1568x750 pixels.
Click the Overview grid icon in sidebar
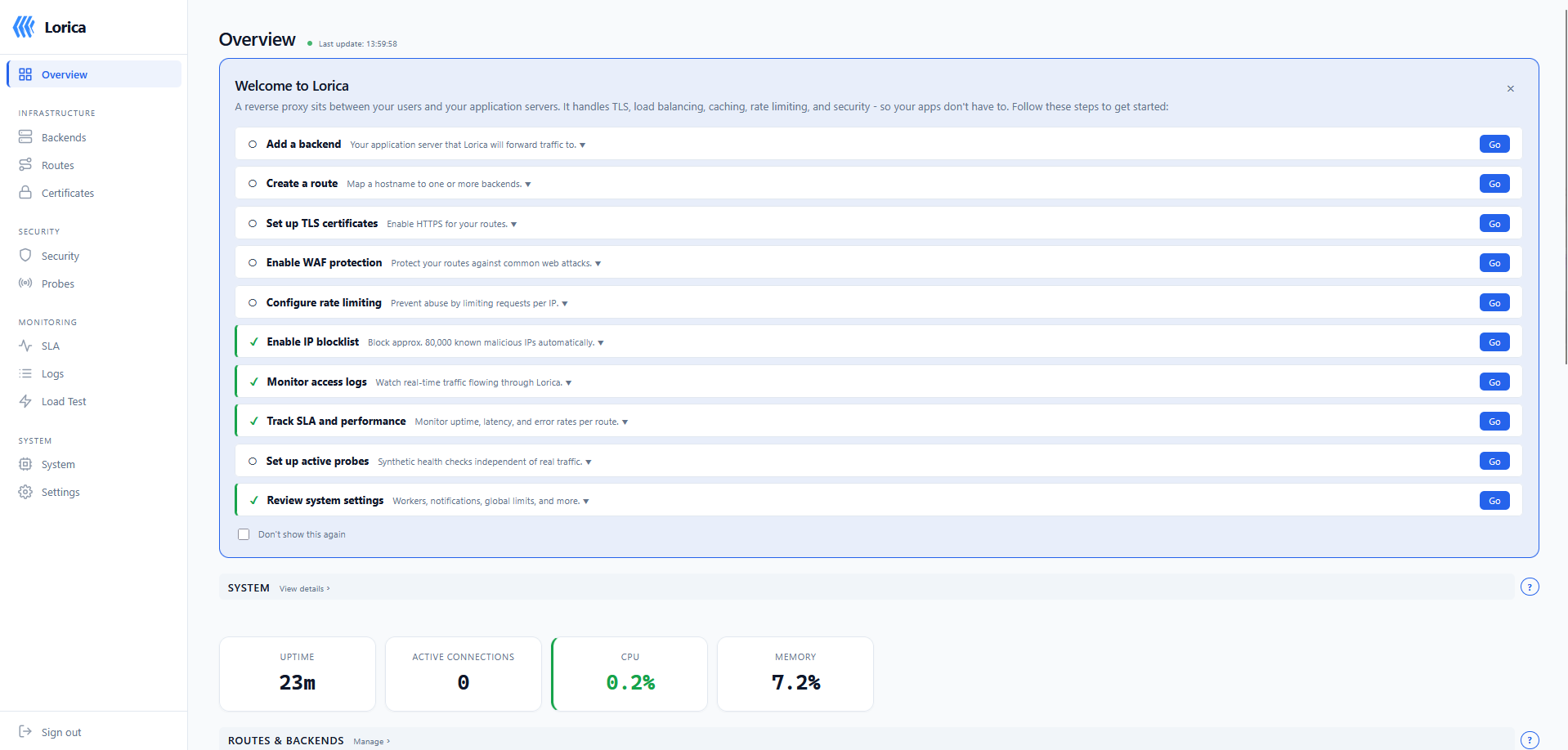(x=25, y=74)
